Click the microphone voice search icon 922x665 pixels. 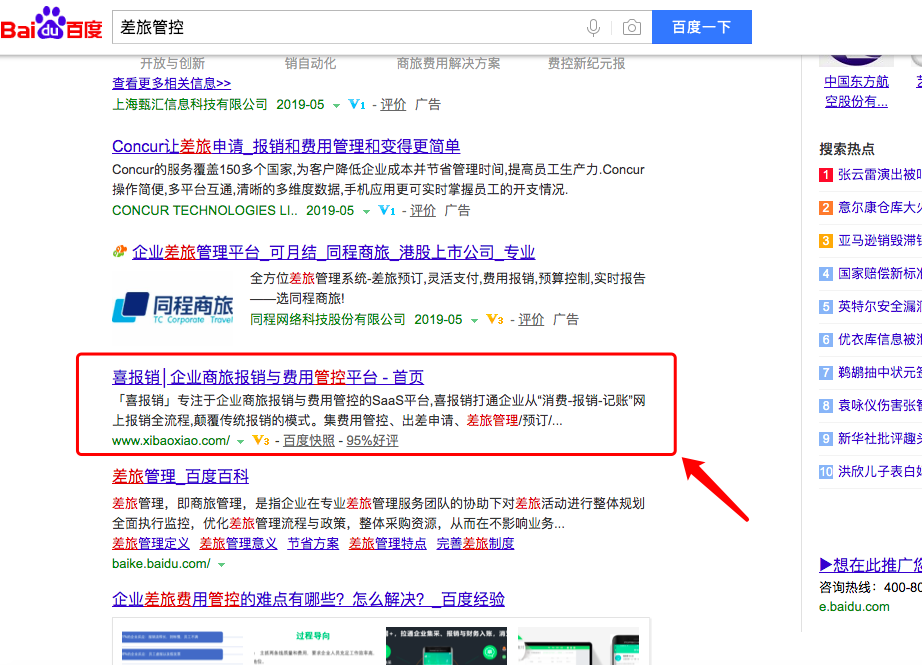coord(594,27)
